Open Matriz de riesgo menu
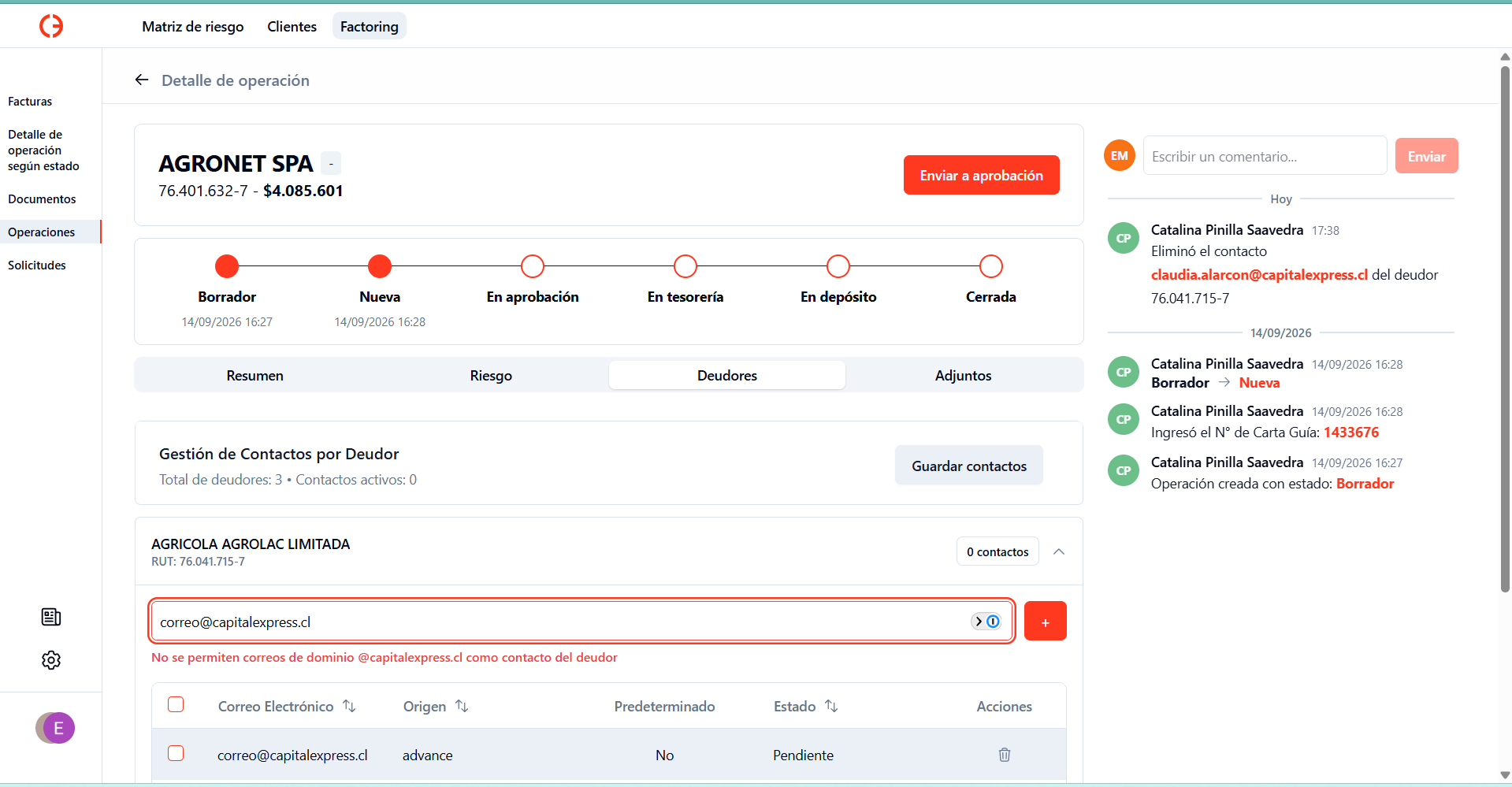This screenshot has width=1512, height=787. 193,26
